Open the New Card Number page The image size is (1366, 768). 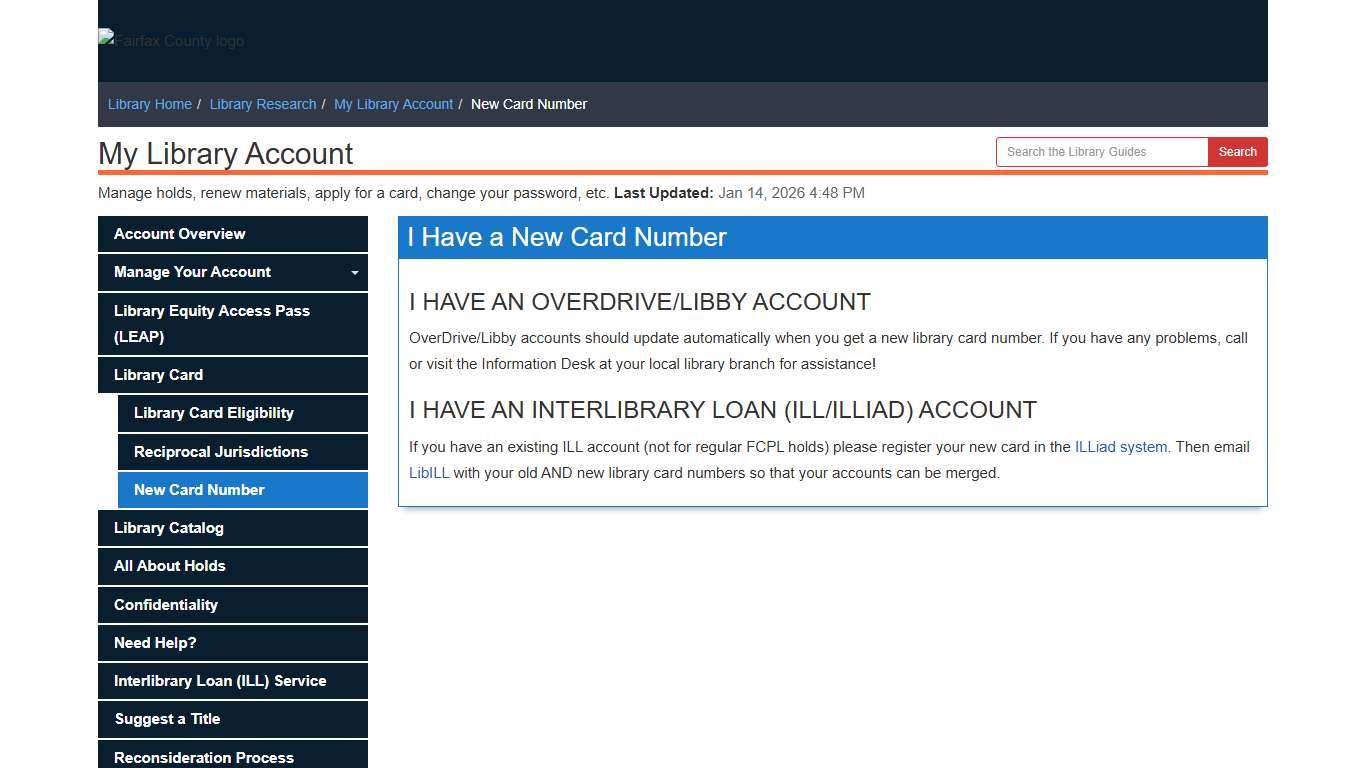tap(198, 490)
